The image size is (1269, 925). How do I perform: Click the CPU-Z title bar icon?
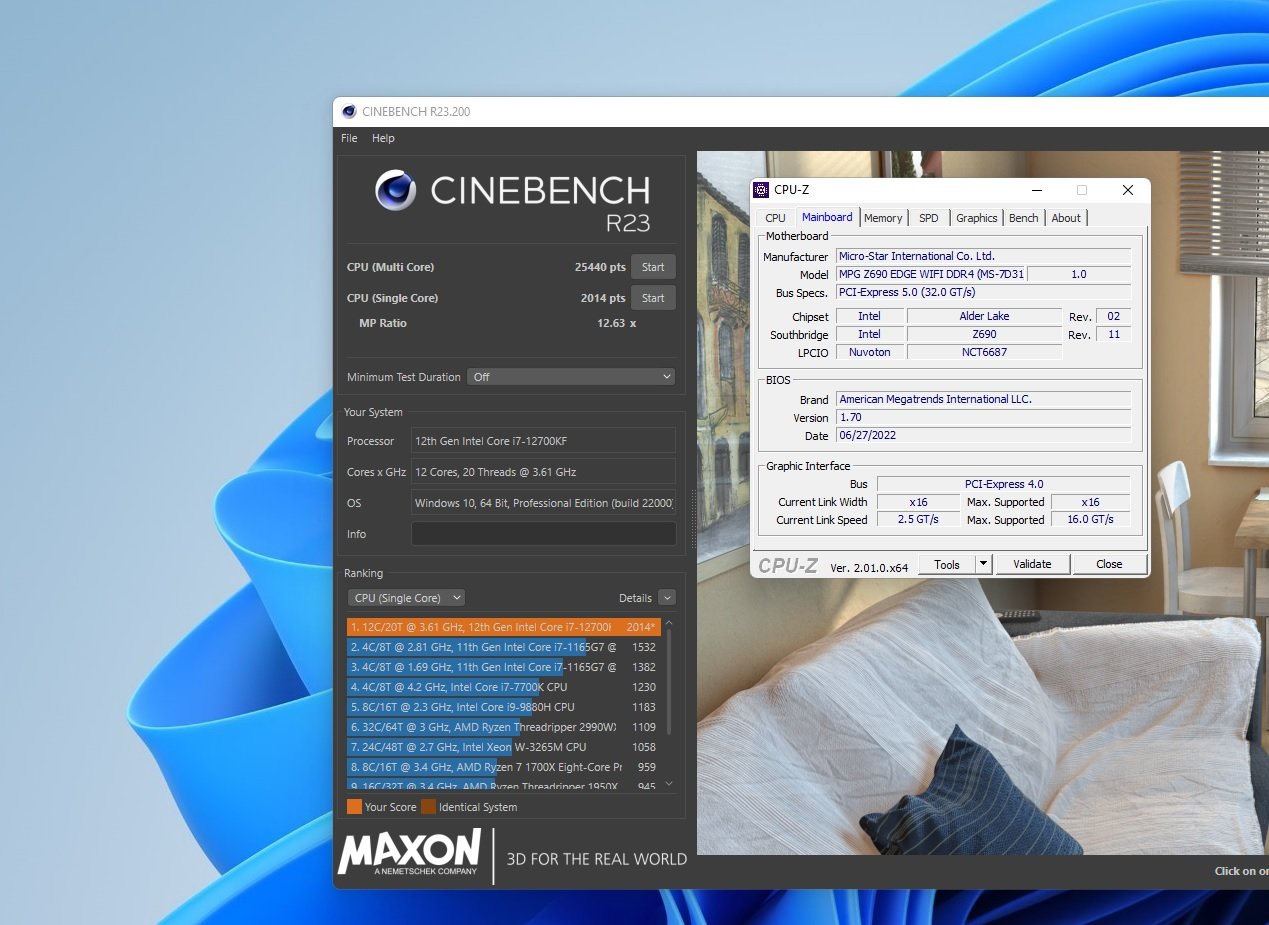coord(762,190)
